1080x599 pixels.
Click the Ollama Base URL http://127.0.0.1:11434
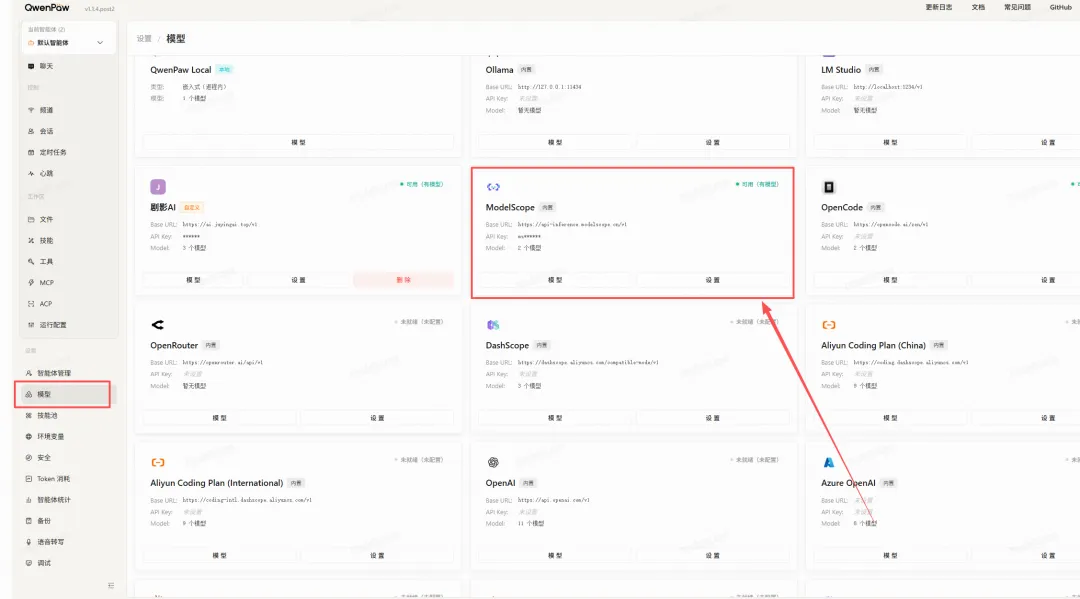(550, 87)
